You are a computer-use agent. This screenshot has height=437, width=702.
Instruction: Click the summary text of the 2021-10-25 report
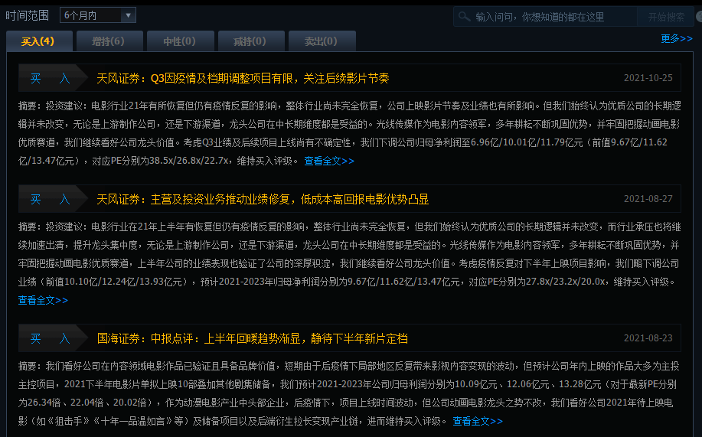(x=349, y=133)
